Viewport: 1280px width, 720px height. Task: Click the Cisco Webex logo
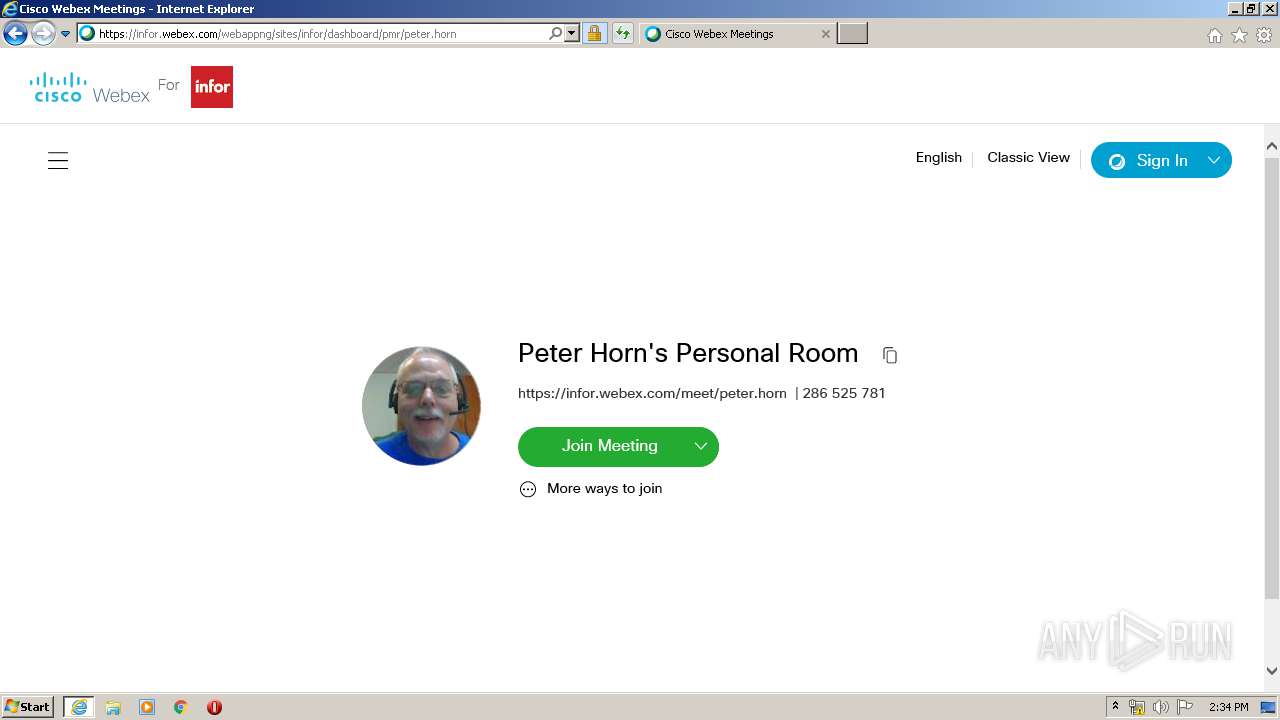click(x=90, y=87)
